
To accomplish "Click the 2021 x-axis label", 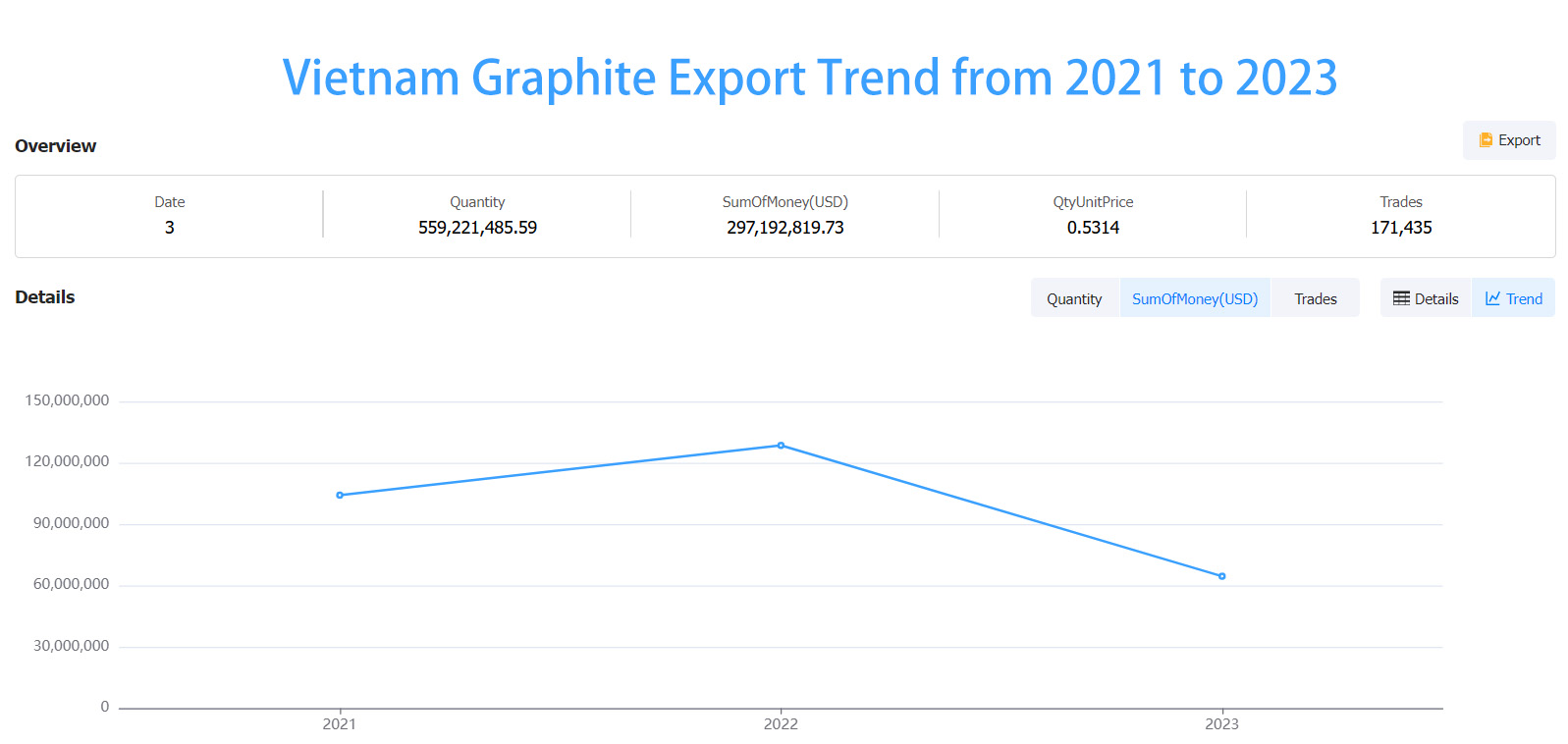I will (340, 724).
